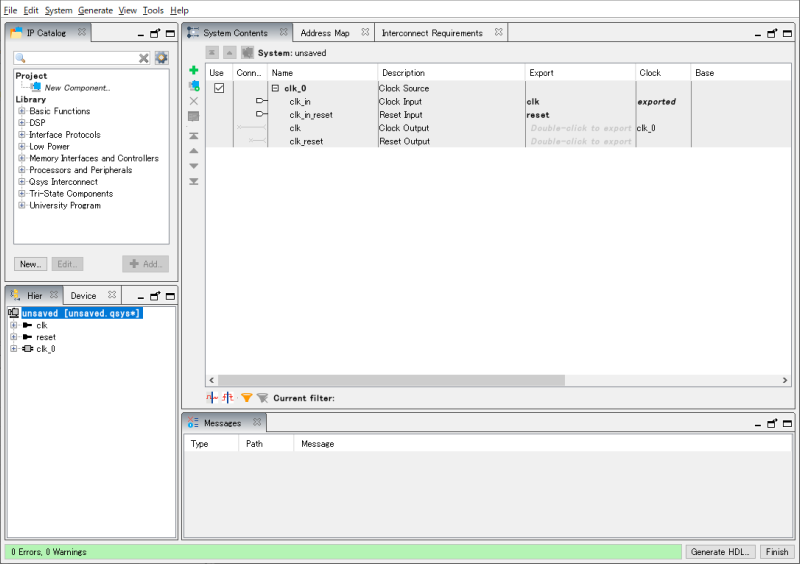Maximize the IP Catalog panel
Screen dimensions: 800x564
click(170, 34)
